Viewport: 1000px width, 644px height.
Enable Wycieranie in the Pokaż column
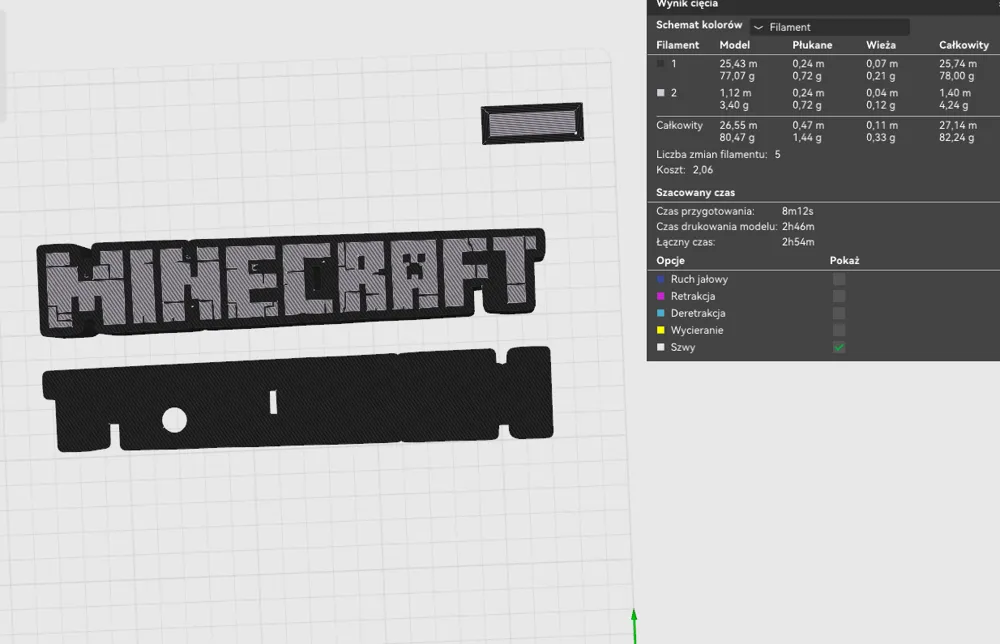(x=838, y=330)
